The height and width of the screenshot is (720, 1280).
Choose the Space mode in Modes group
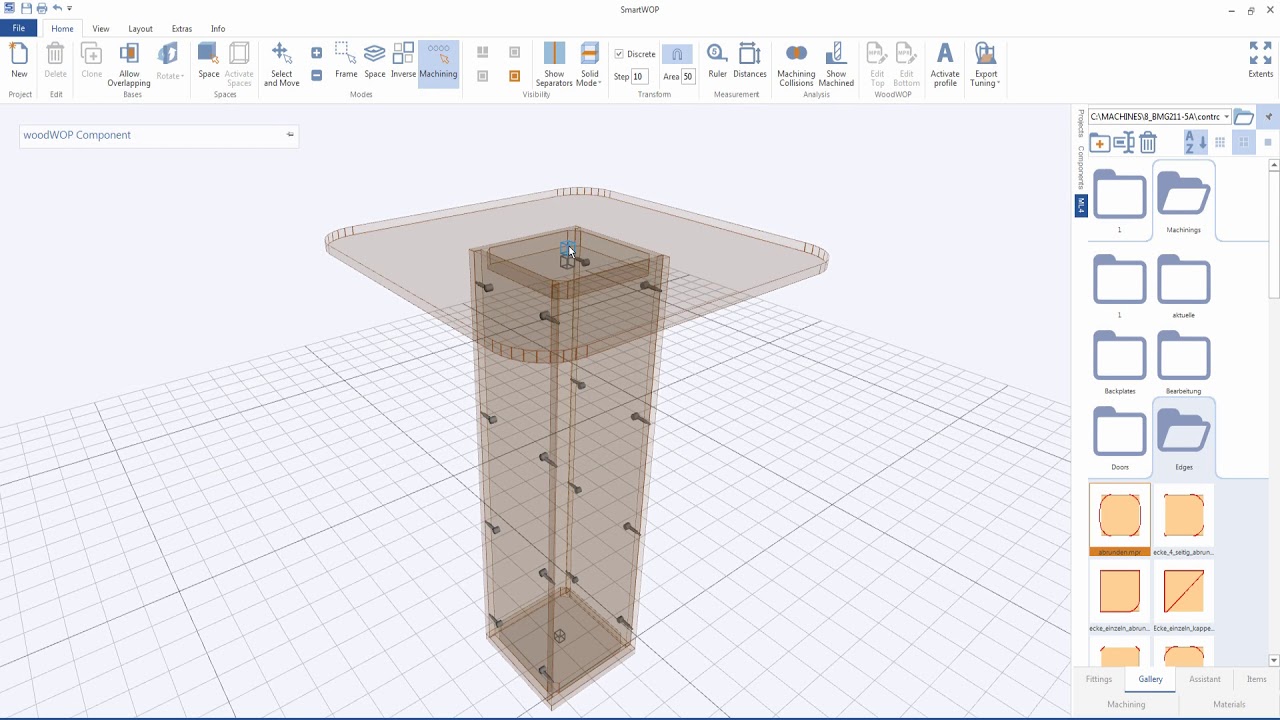pyautogui.click(x=375, y=60)
